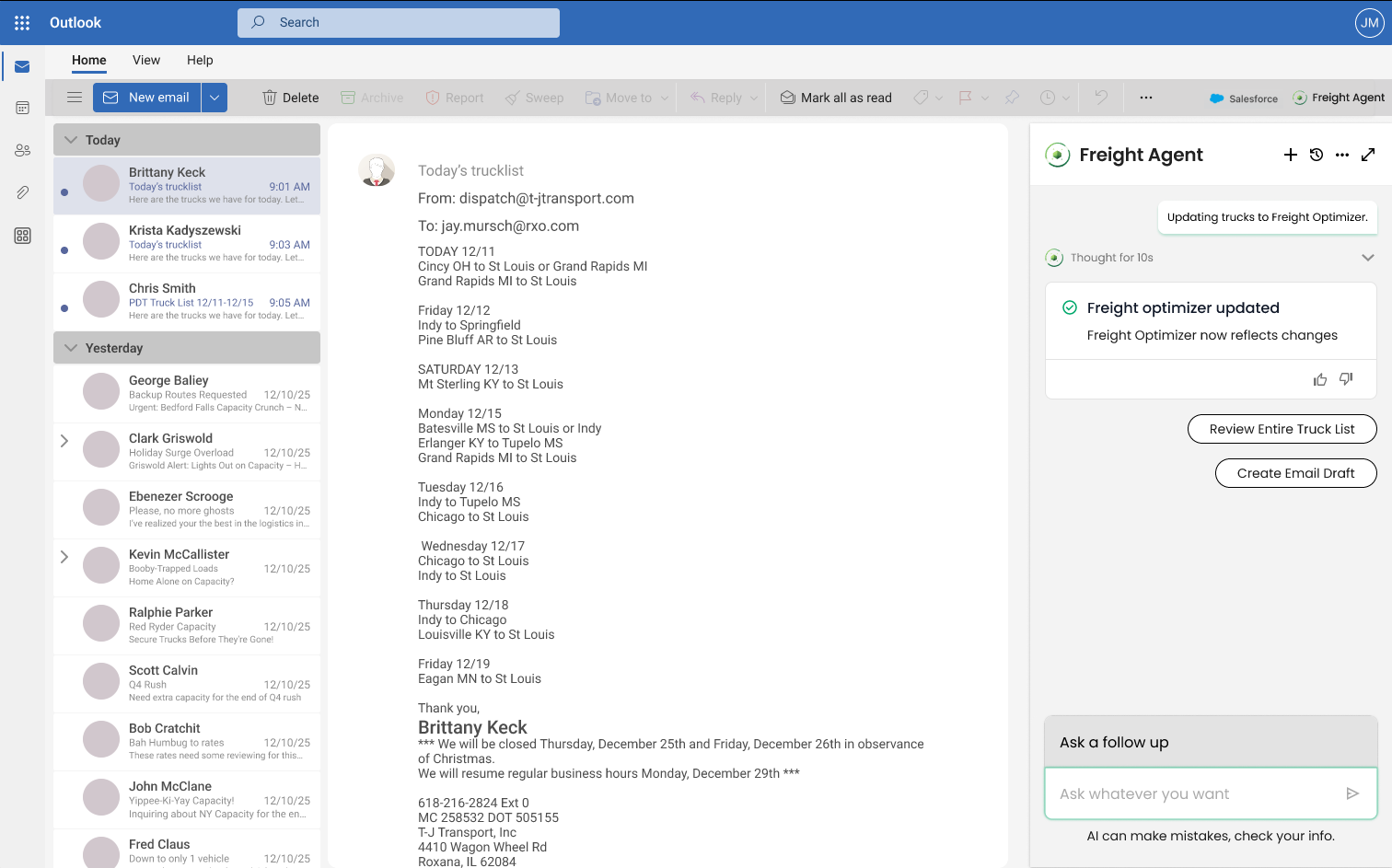Expand the 'Thought for 10s' details
Image resolution: width=1392 pixels, height=868 pixels.
[1367, 258]
